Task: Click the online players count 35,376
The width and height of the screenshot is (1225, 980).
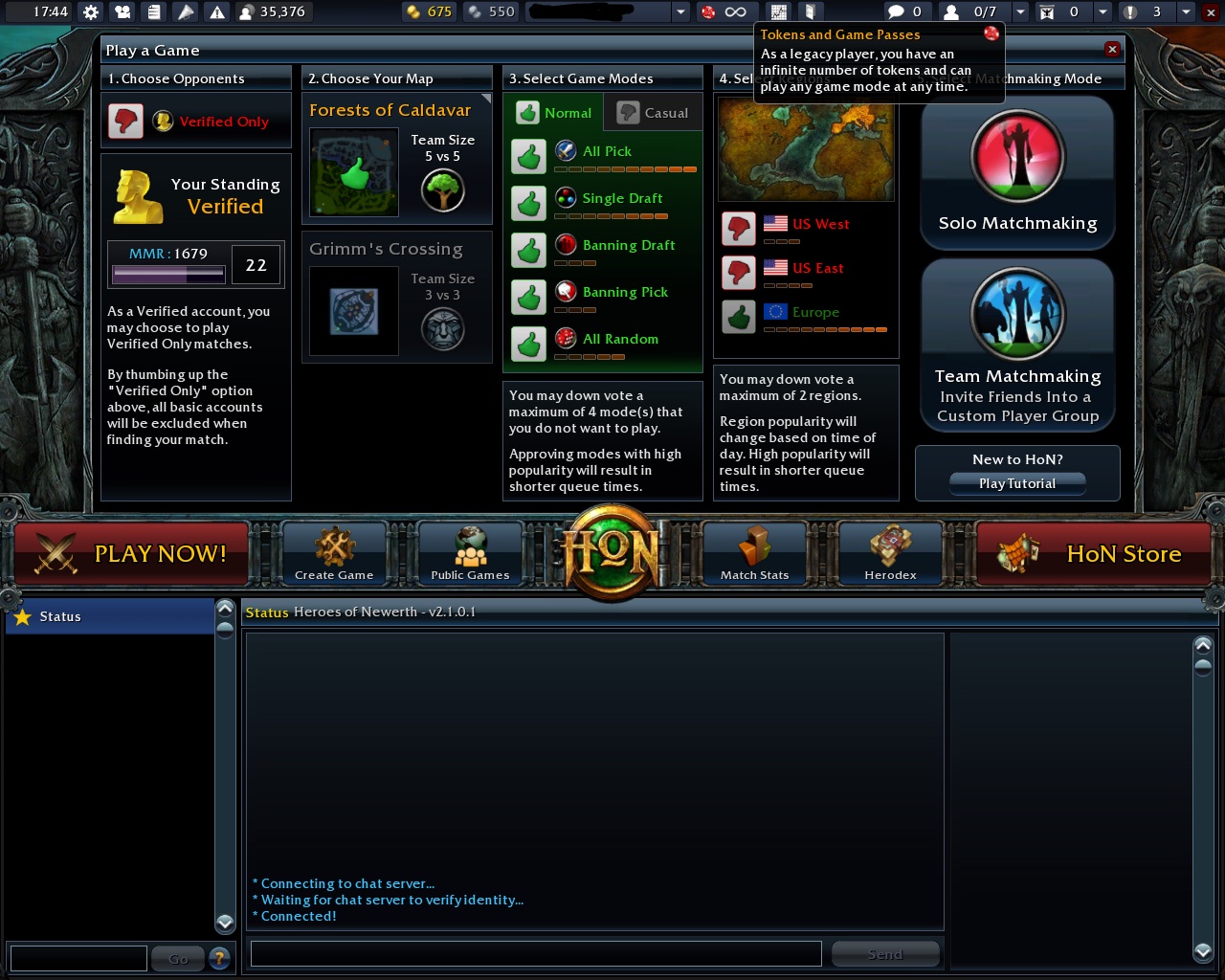Action: [x=272, y=12]
